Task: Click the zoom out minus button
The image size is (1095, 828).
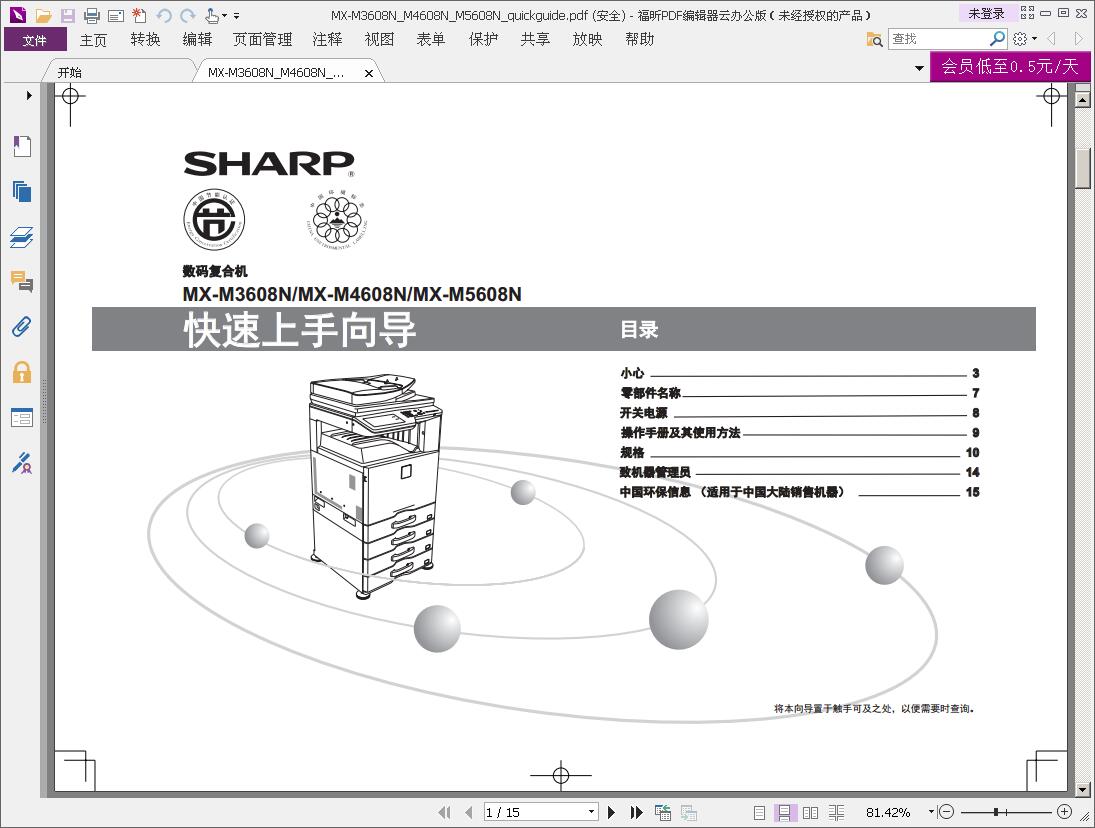Action: 946,811
